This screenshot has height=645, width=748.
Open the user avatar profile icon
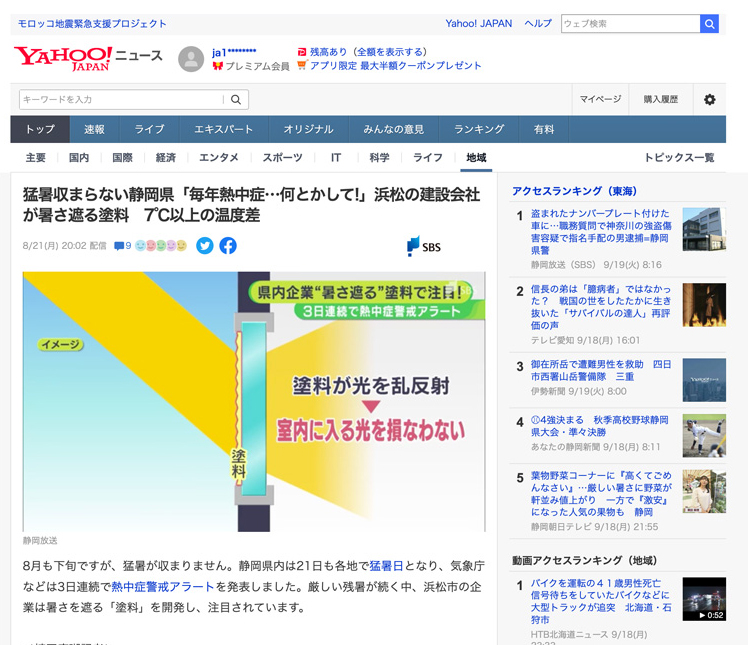coord(191,59)
